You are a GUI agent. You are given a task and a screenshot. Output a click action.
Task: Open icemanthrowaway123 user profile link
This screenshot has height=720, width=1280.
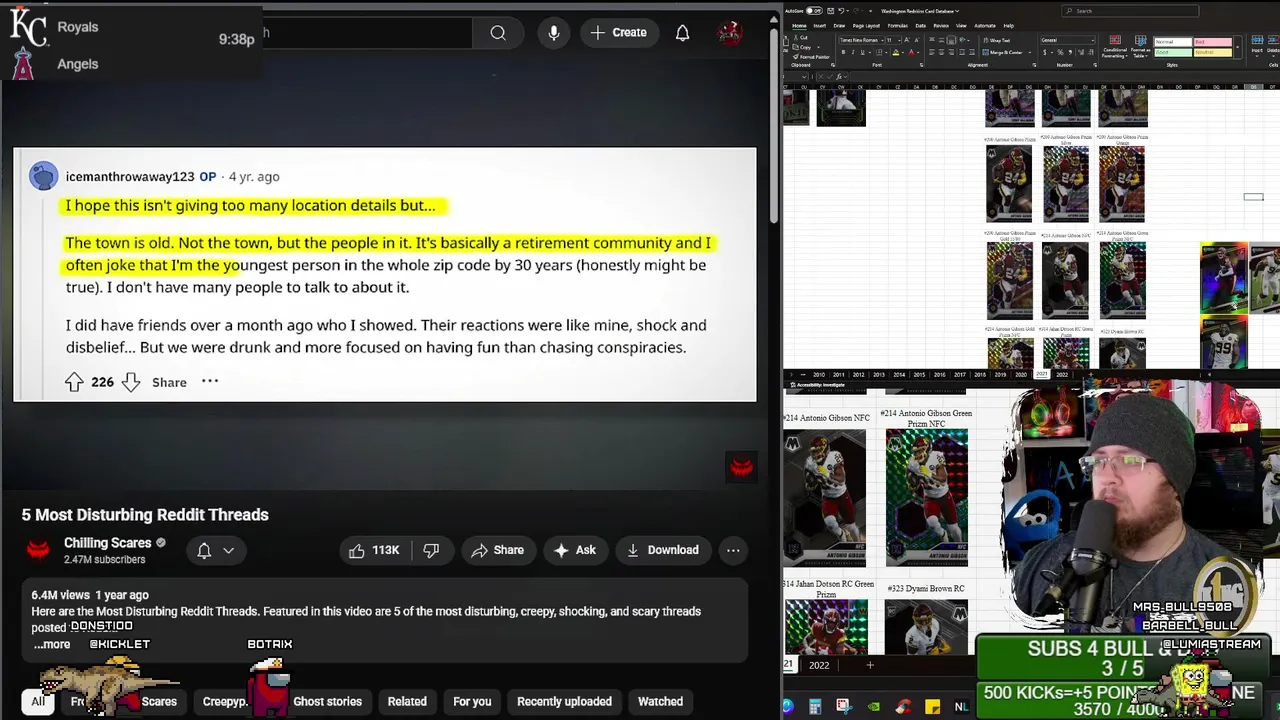tap(130, 176)
